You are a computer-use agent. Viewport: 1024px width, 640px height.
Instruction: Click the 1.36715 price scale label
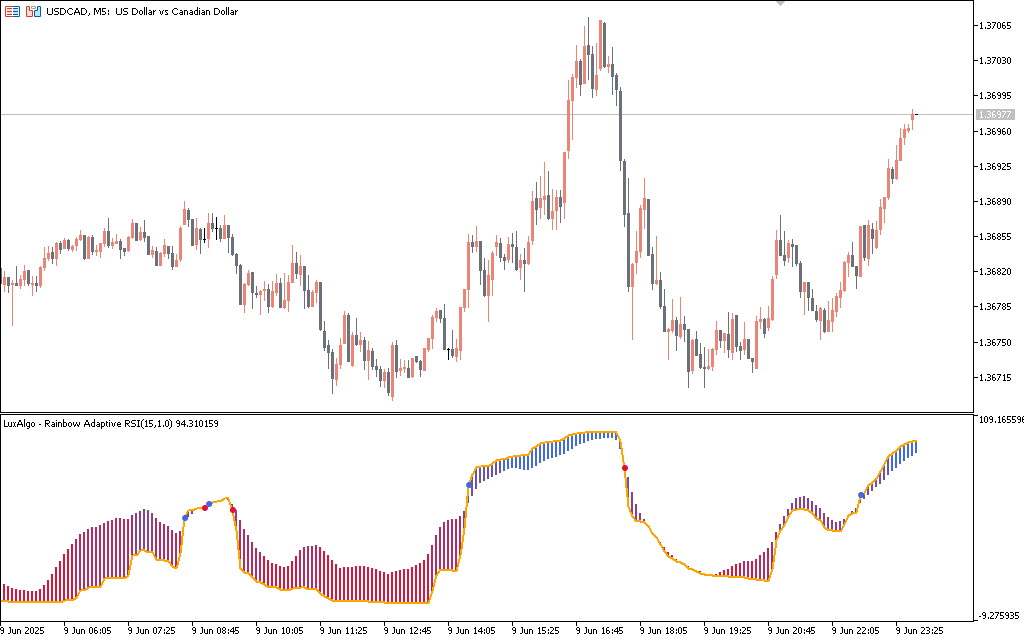(995, 378)
